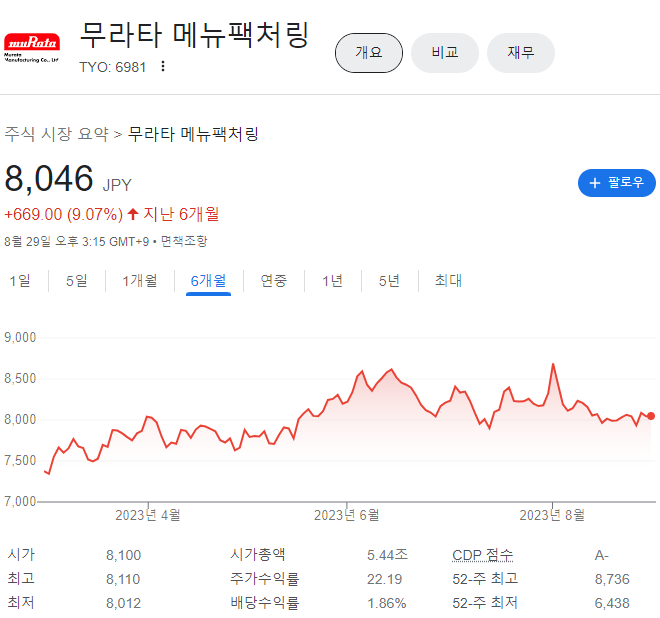Open the 면책조항 disclaimer link
This screenshot has height=618, width=660.
(184, 241)
